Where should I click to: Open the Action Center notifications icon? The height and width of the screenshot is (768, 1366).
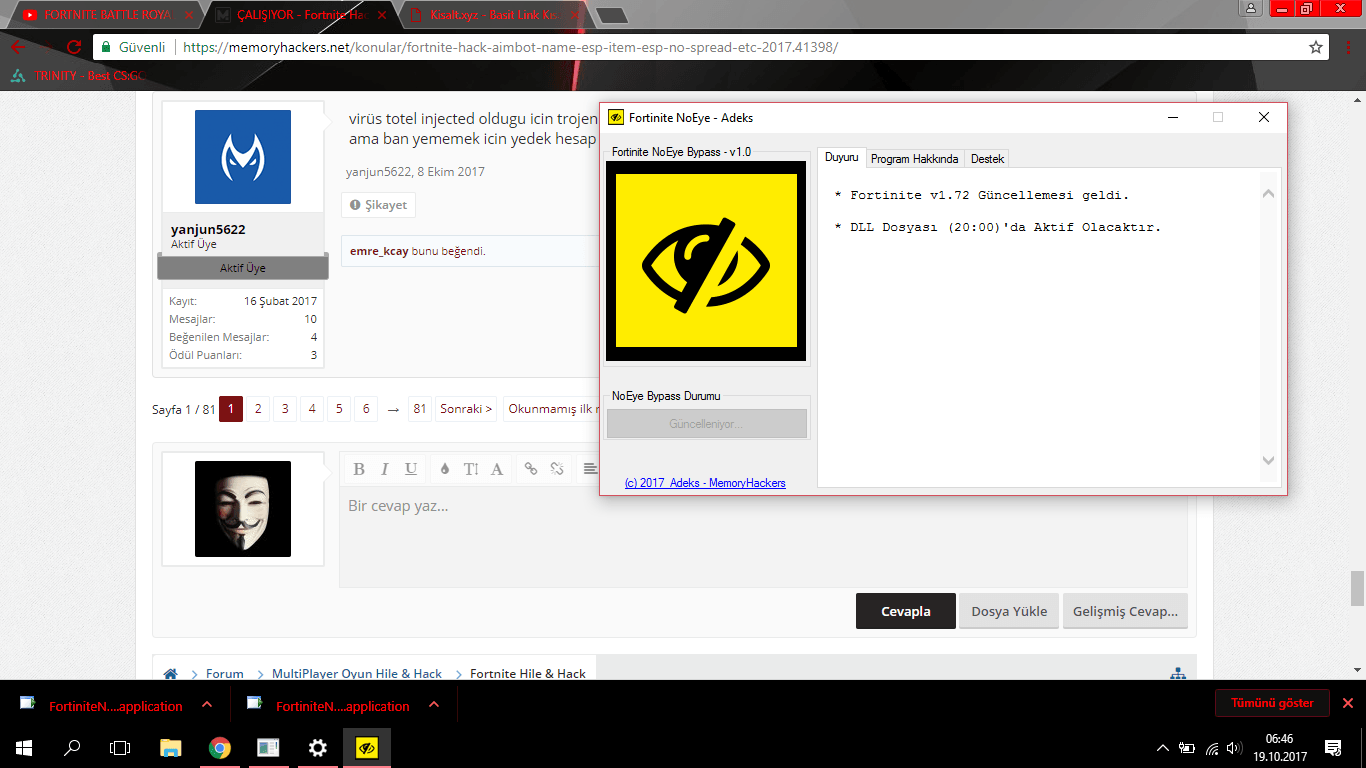click(1333, 747)
